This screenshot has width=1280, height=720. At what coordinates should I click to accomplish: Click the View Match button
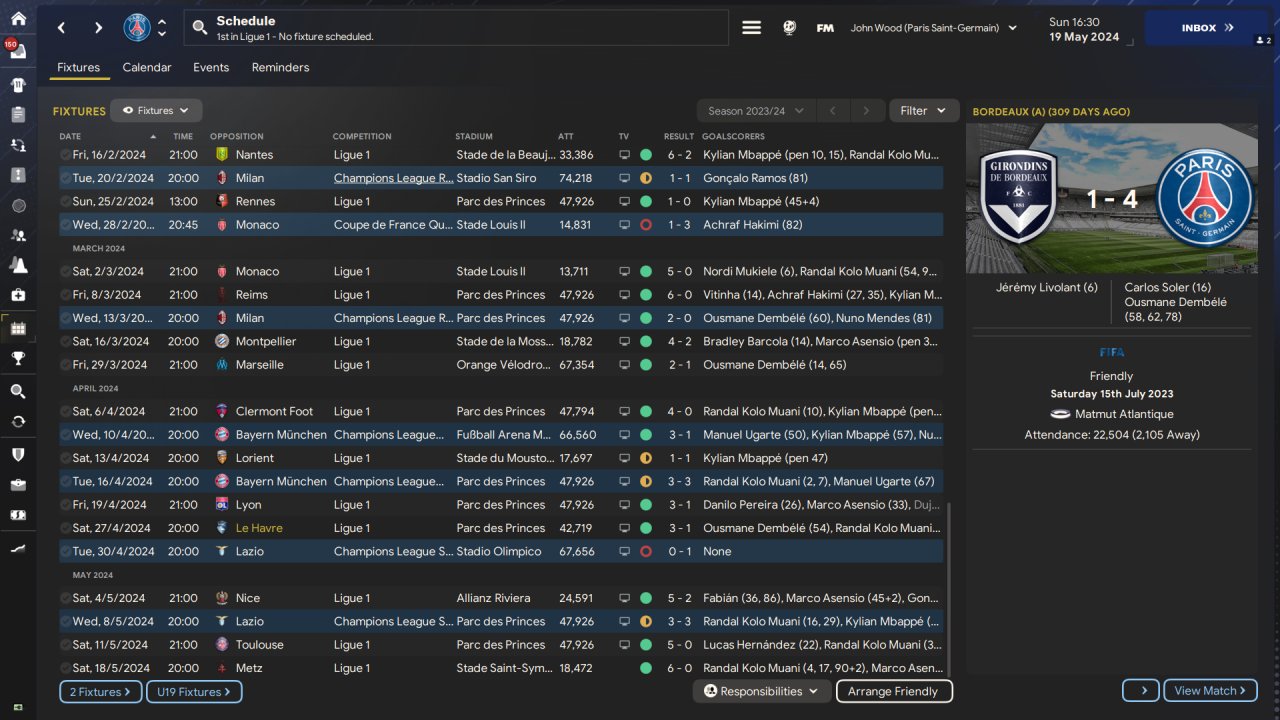pos(1211,690)
